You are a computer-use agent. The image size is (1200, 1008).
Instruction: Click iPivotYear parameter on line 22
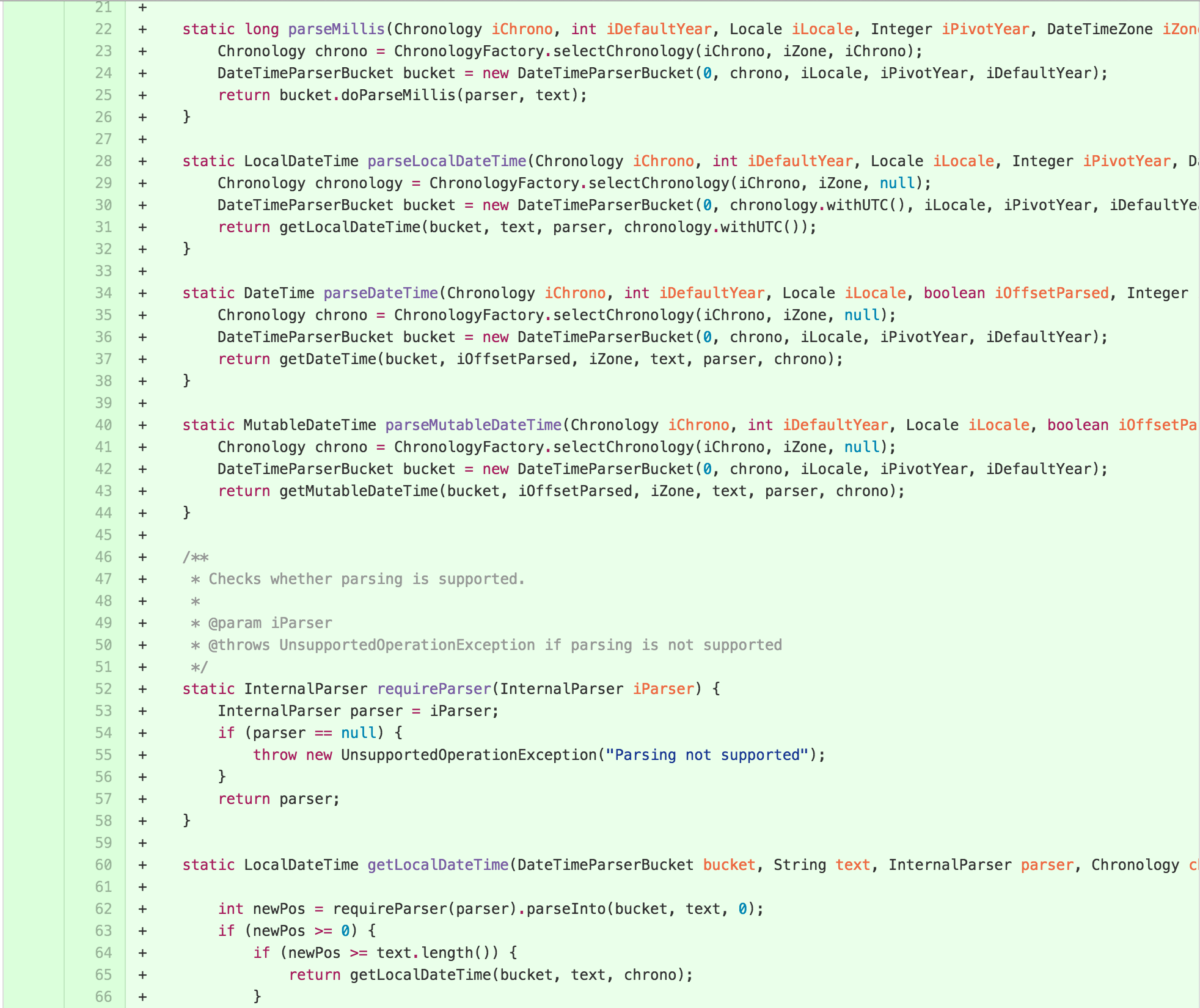(986, 29)
